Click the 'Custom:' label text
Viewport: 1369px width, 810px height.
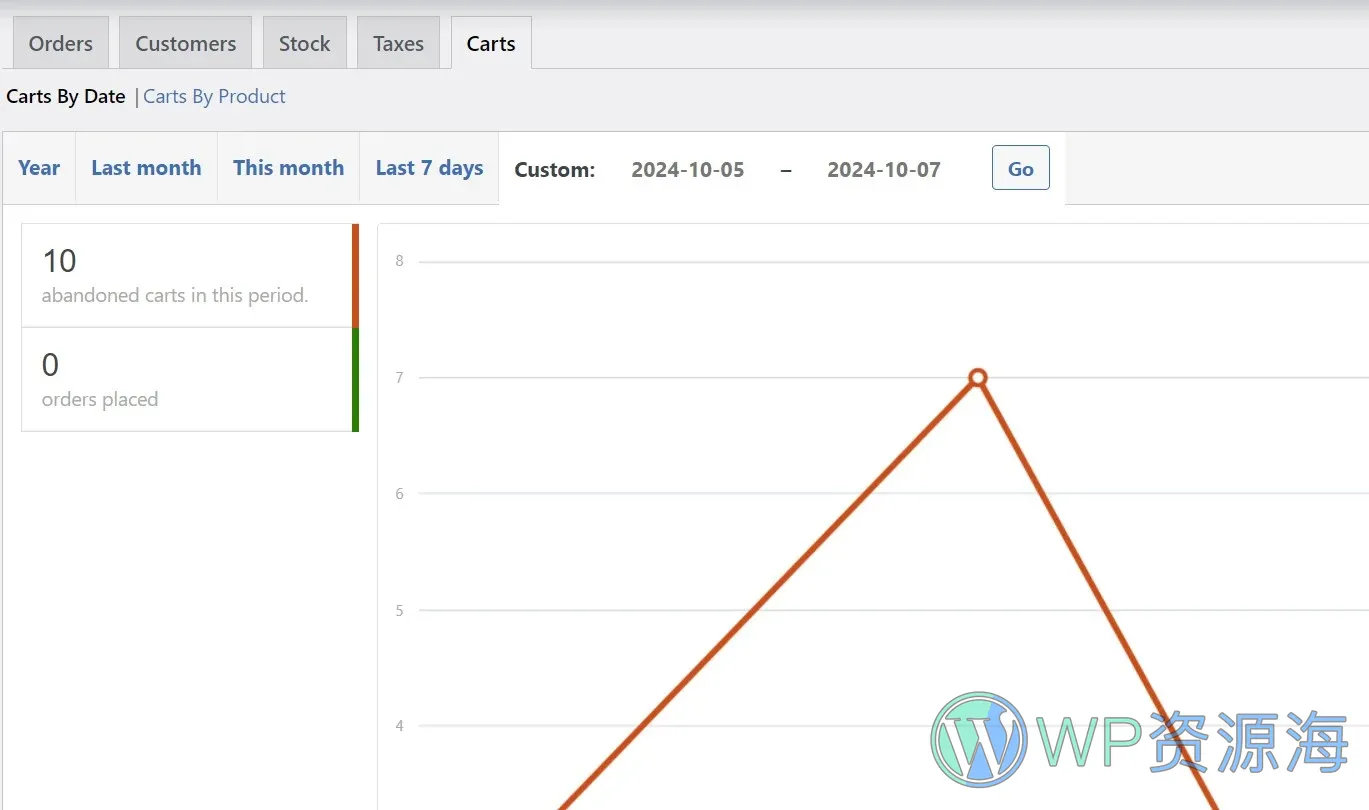[555, 170]
